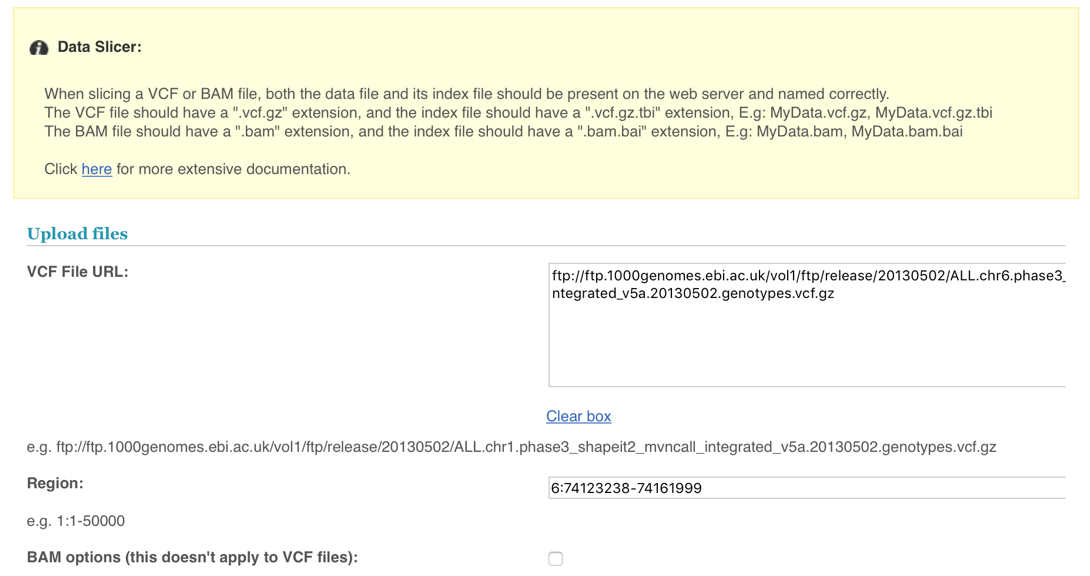Focus the VCF File URL text box
The image size is (1090, 576).
click(x=807, y=324)
